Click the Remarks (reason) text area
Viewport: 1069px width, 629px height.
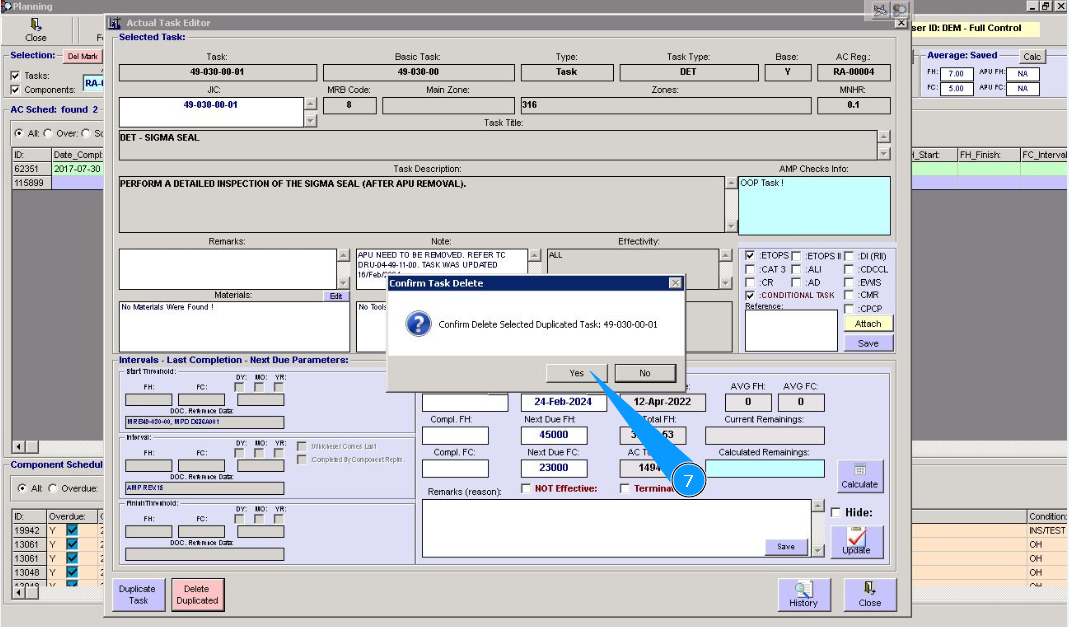(616, 528)
